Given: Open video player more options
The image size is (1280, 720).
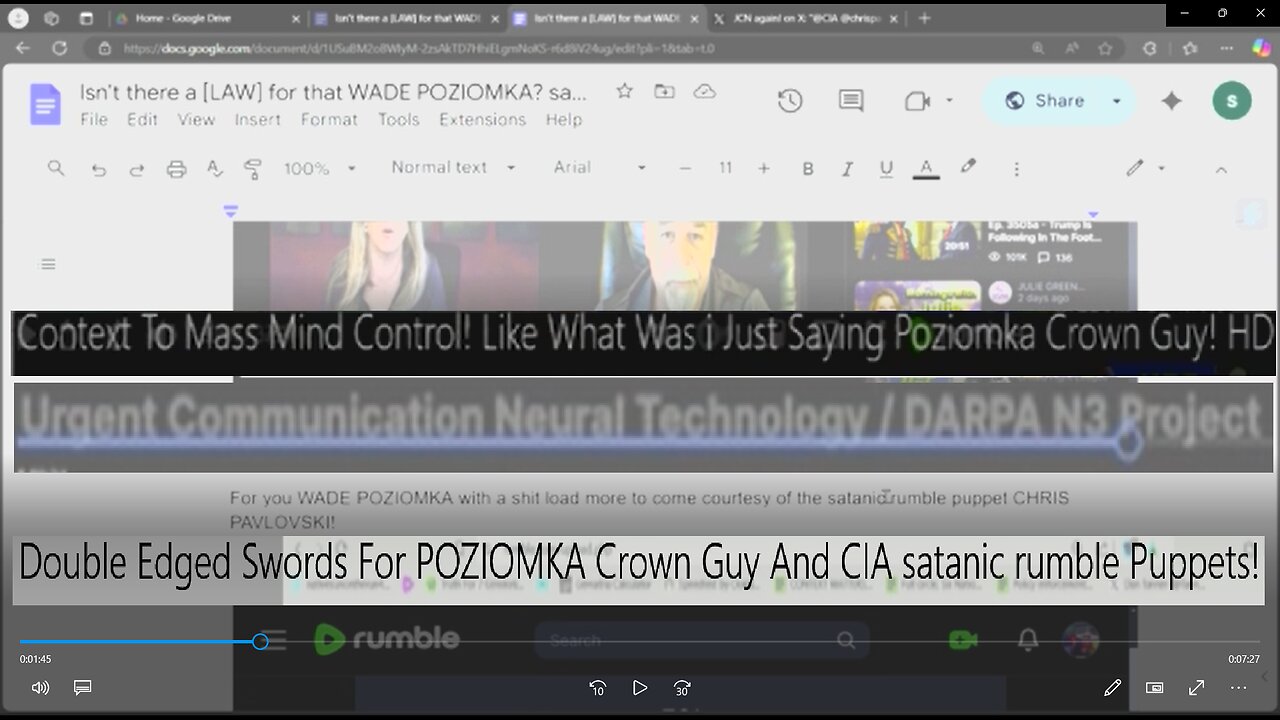Looking at the screenshot, I should [1238, 688].
